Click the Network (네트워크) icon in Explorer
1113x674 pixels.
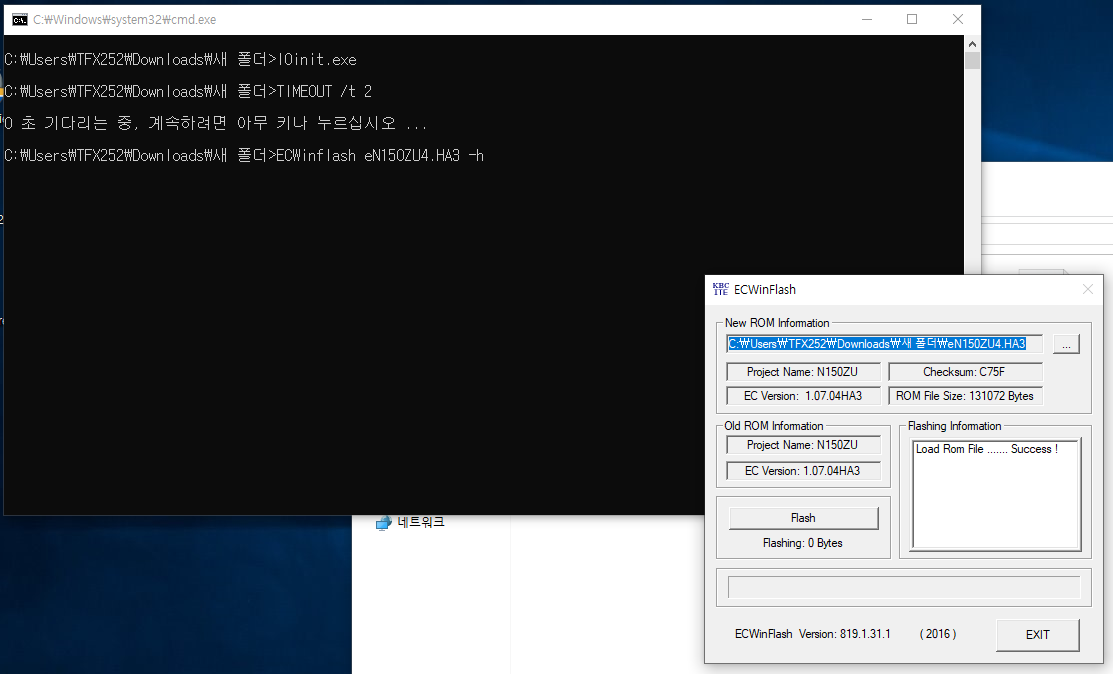[383, 523]
